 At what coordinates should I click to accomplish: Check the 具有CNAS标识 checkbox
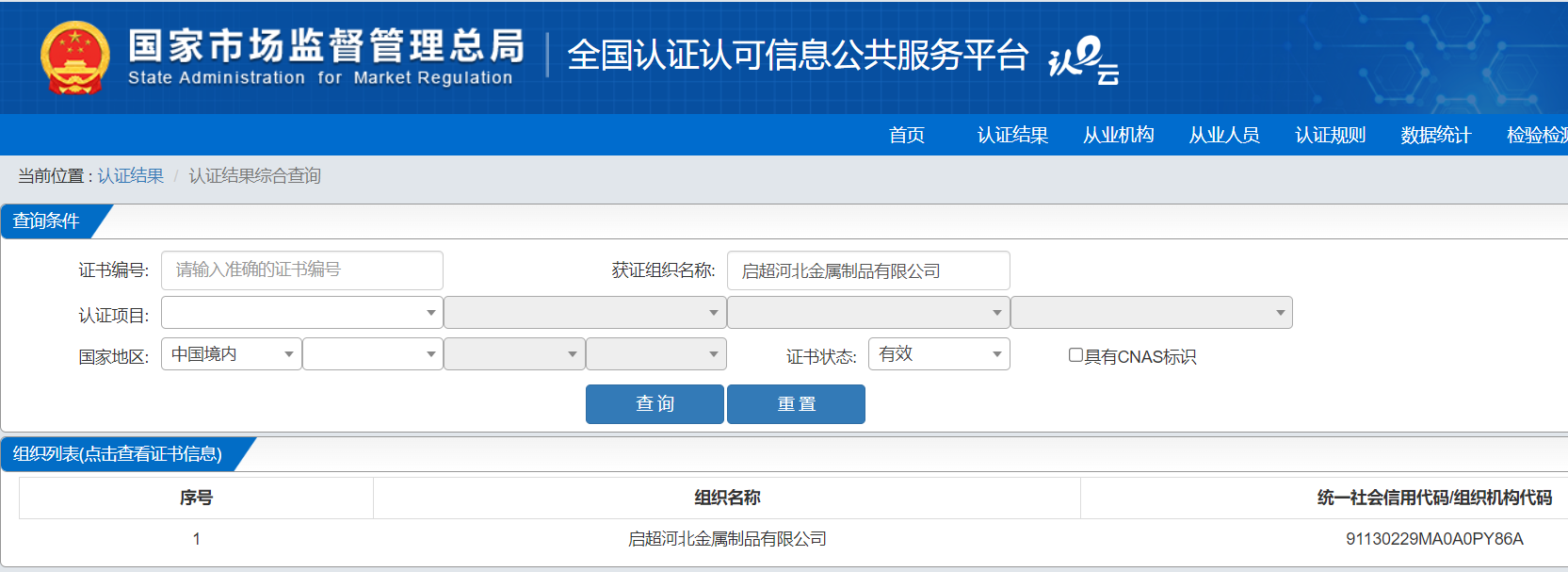click(x=1075, y=355)
